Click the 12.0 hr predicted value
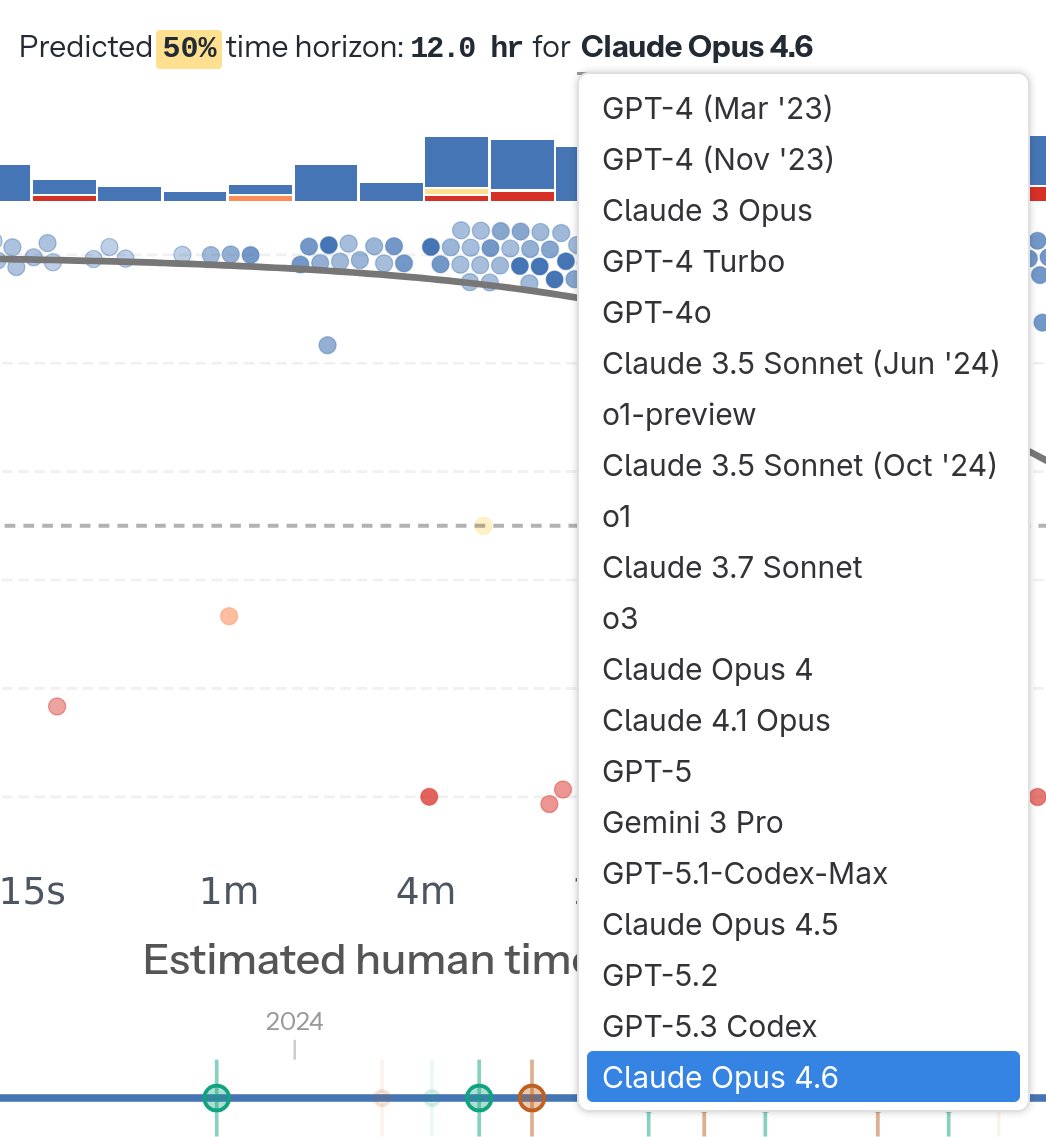This screenshot has height=1137, width=1046. point(466,48)
